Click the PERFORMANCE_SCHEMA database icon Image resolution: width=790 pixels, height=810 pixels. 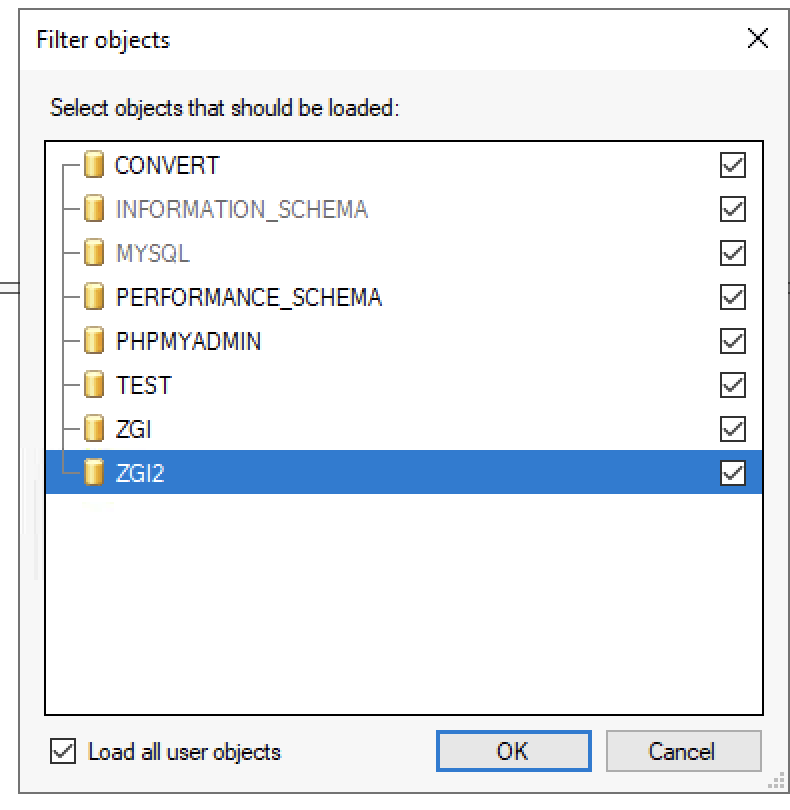[94, 297]
